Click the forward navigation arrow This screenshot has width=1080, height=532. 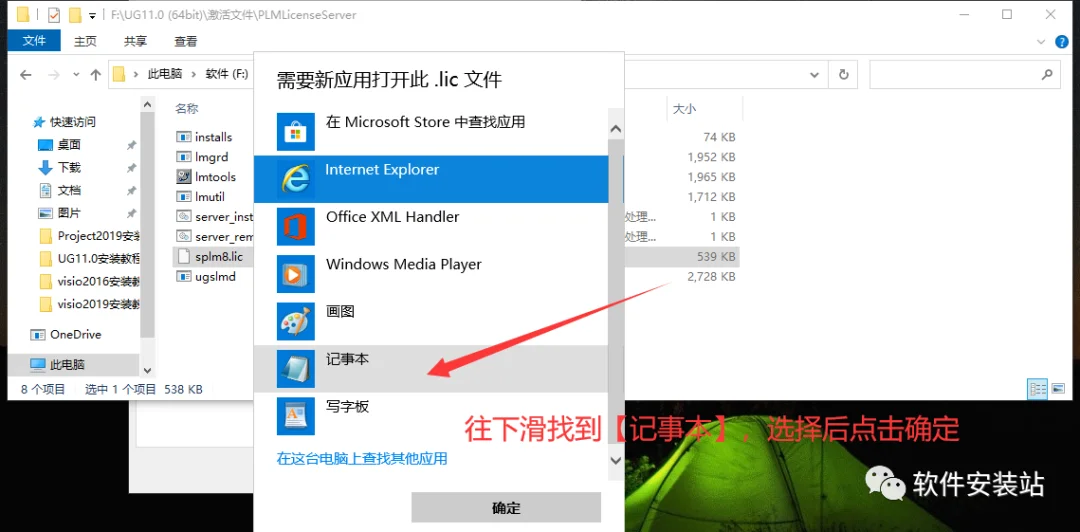coord(54,75)
